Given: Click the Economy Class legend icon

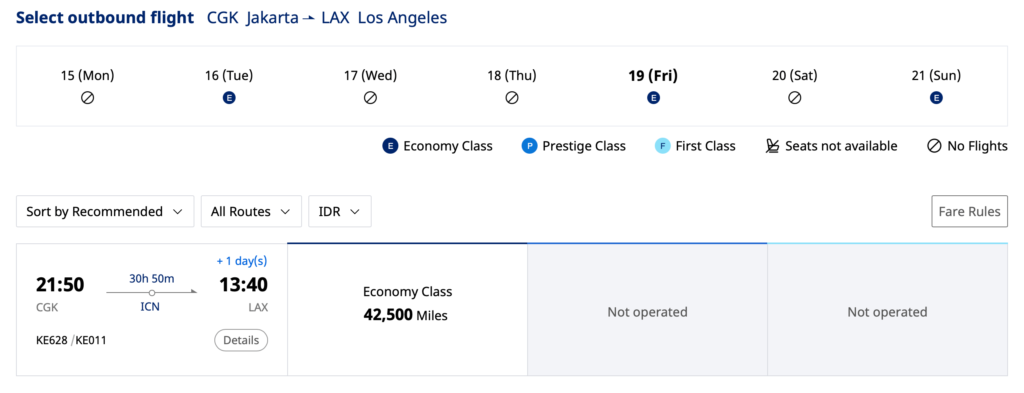Looking at the screenshot, I should click(x=390, y=146).
